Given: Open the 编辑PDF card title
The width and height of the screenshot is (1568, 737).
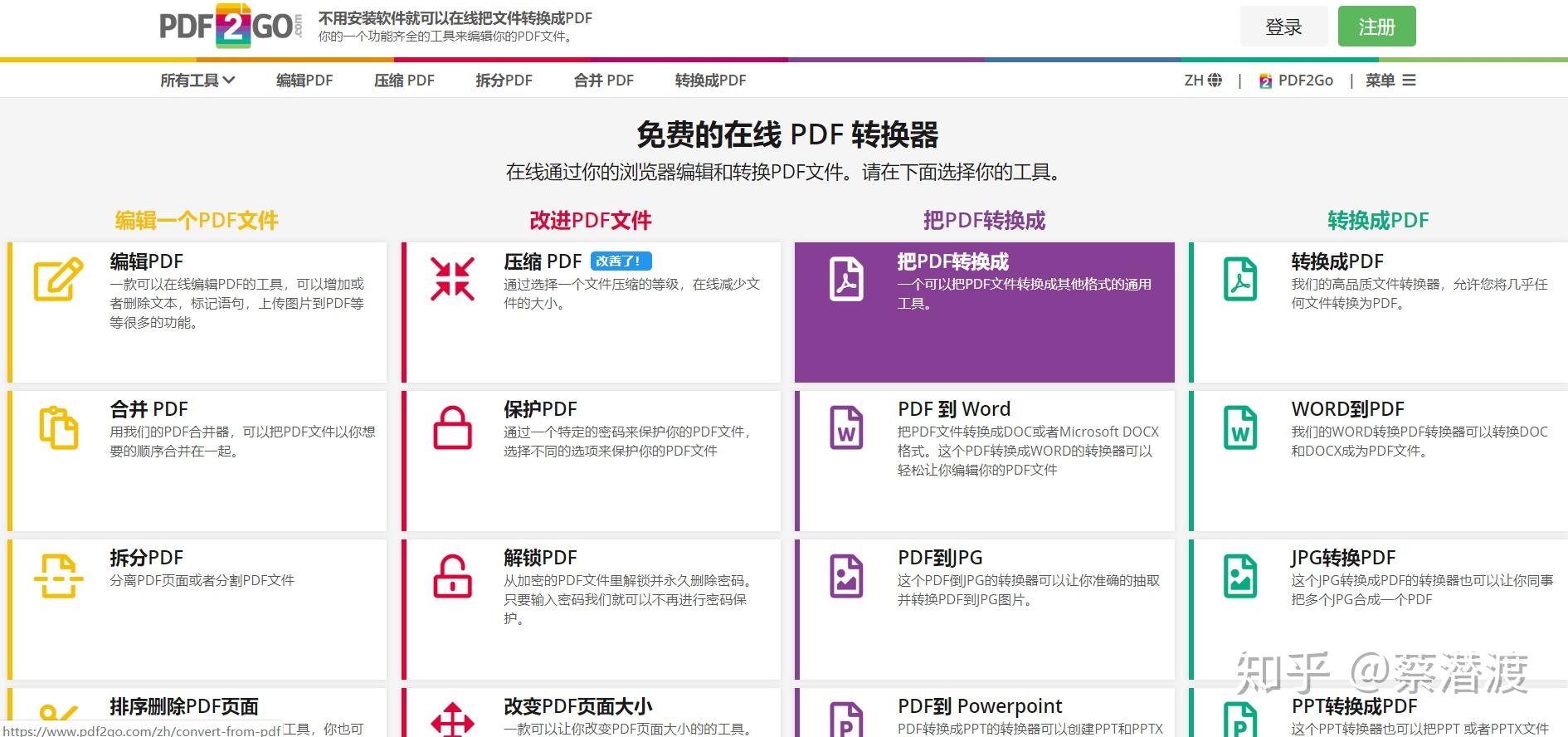Looking at the screenshot, I should click(147, 261).
